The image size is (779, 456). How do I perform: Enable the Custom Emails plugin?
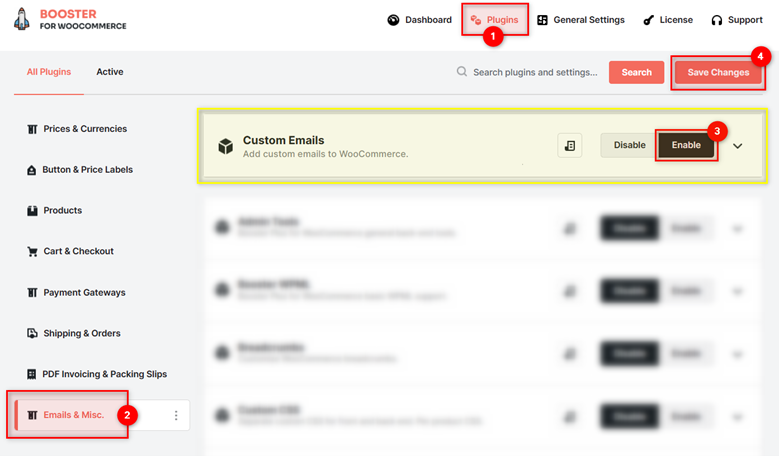tap(686, 145)
